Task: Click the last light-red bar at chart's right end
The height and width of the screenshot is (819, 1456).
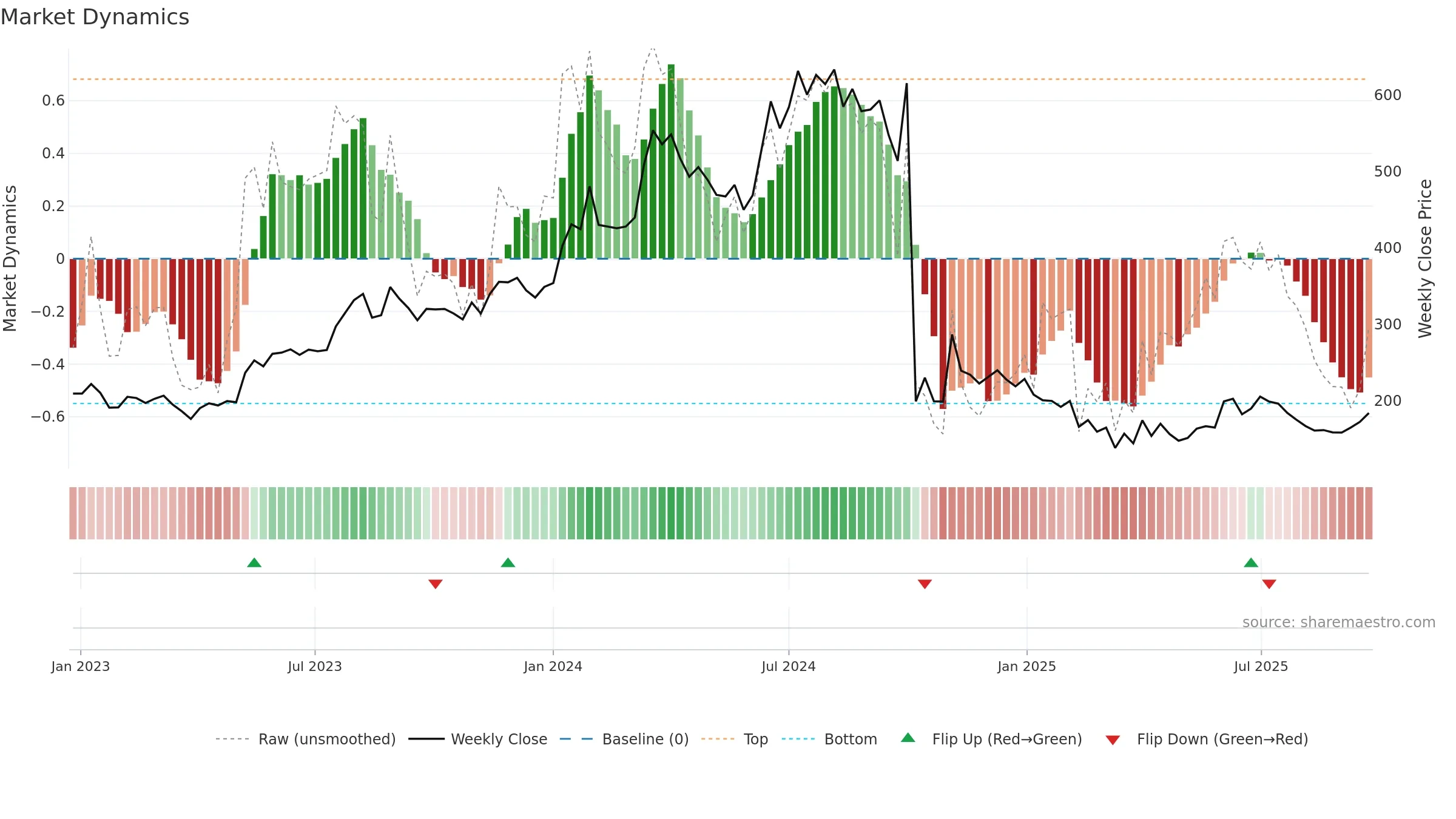Action: [x=1369, y=318]
